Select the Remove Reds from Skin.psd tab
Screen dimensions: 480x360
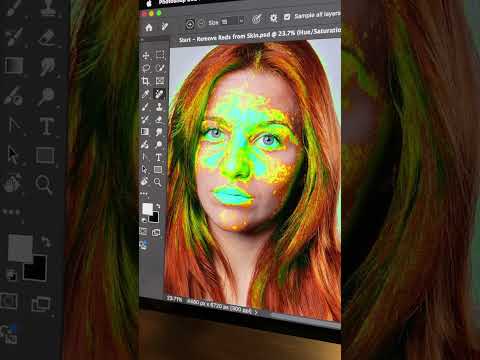[x=260, y=35]
